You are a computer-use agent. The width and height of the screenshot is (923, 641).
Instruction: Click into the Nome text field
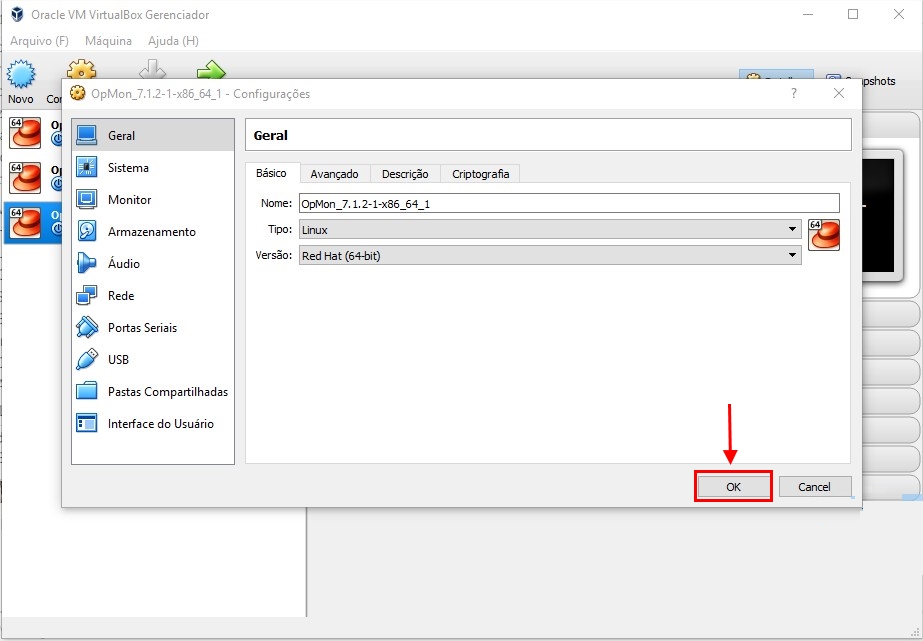pyautogui.click(x=569, y=204)
